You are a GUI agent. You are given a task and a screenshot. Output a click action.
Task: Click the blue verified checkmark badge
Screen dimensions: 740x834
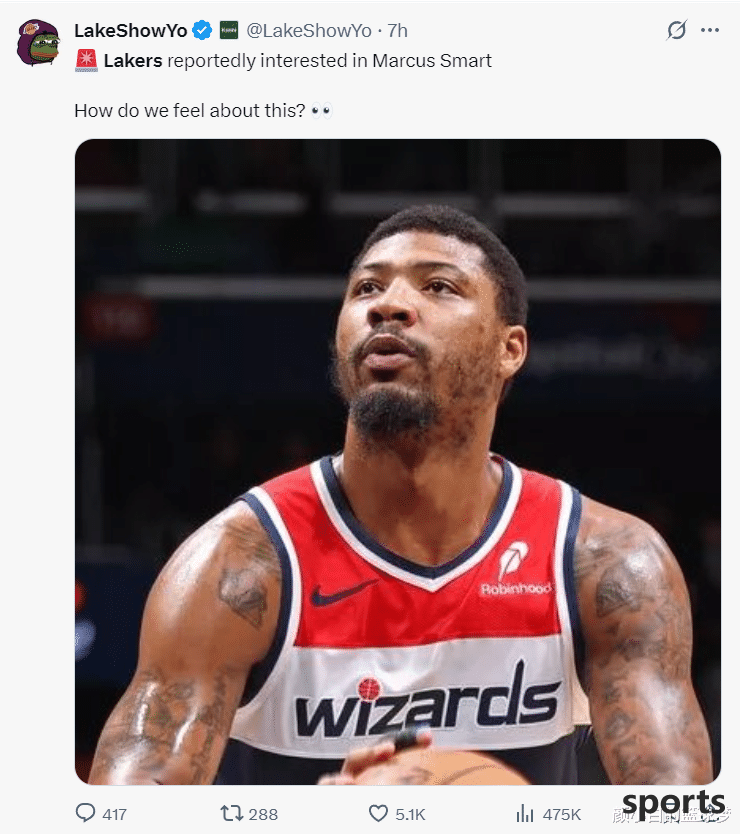point(202,30)
